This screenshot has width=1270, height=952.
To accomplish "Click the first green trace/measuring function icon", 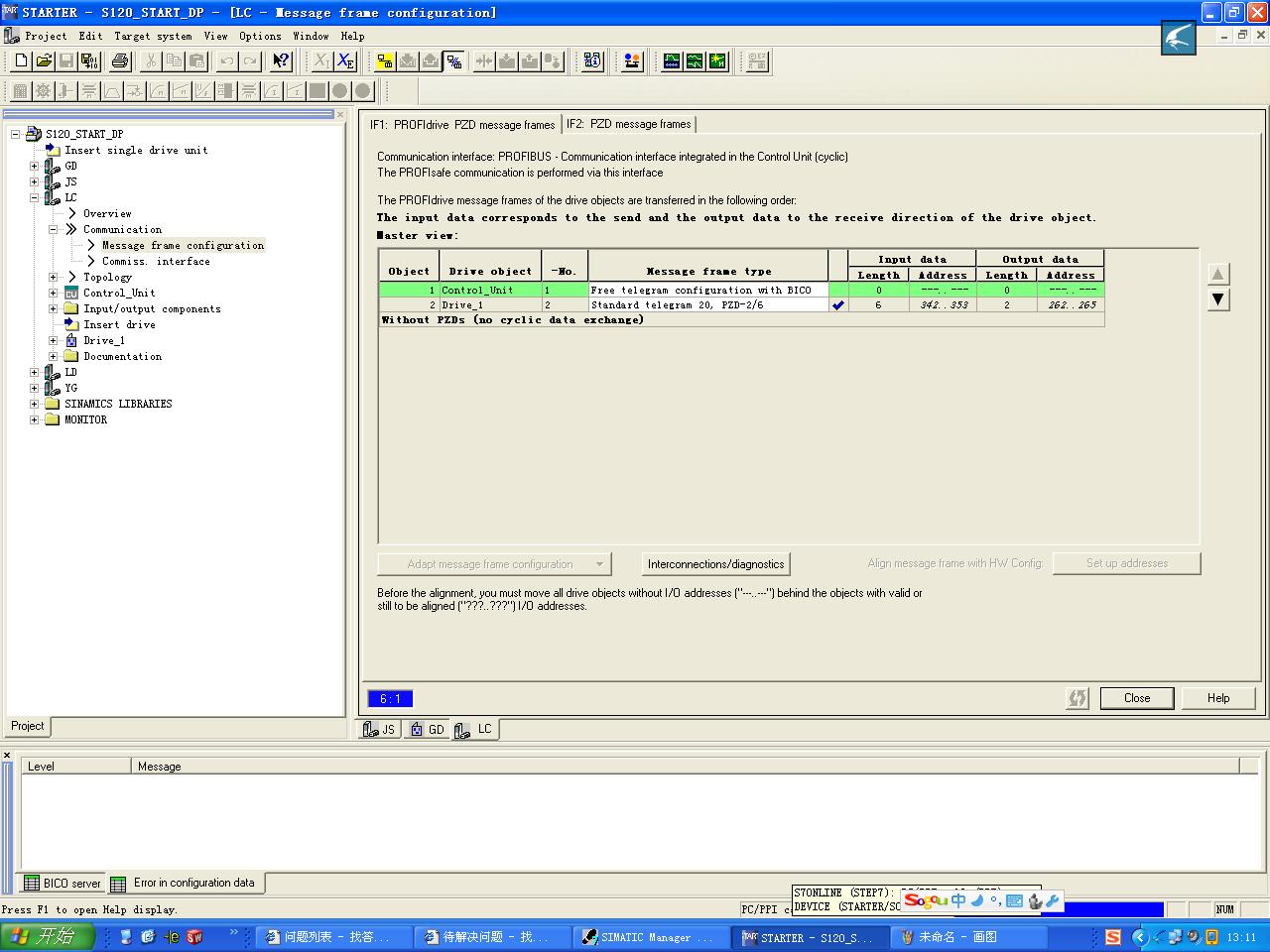I will click(672, 61).
